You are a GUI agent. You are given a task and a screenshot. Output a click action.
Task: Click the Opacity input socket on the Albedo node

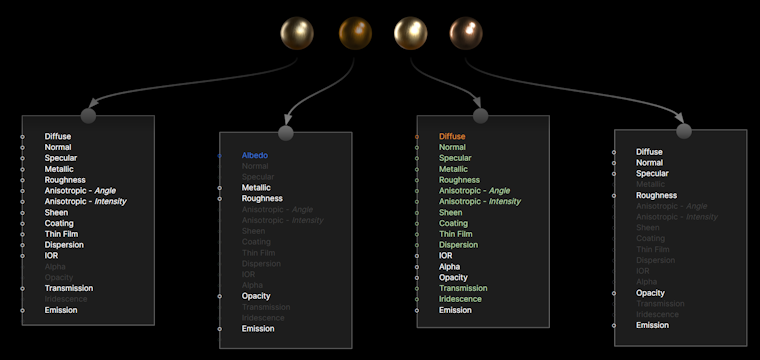click(x=220, y=296)
